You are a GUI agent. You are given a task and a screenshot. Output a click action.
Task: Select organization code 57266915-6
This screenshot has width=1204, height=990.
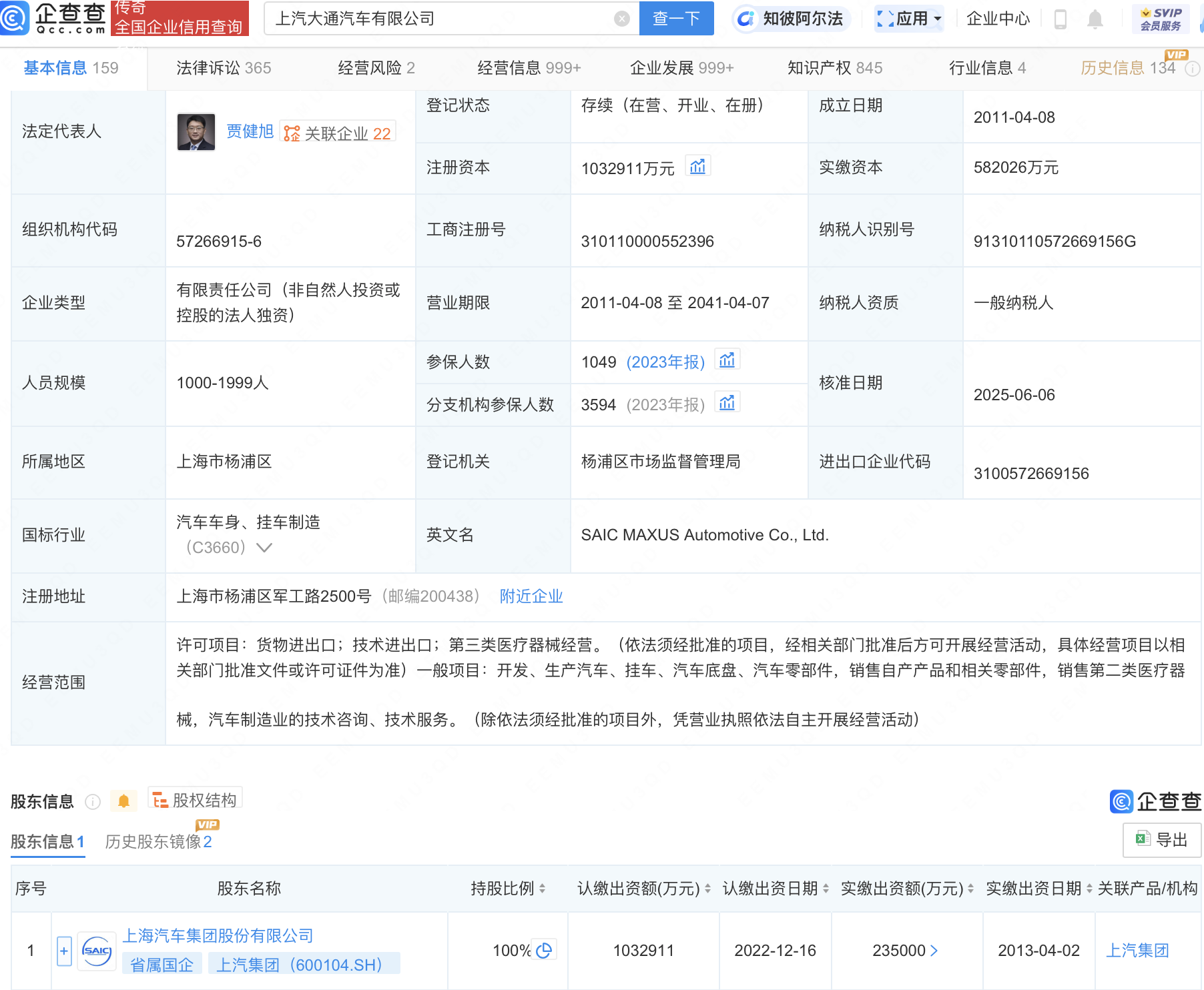219,241
